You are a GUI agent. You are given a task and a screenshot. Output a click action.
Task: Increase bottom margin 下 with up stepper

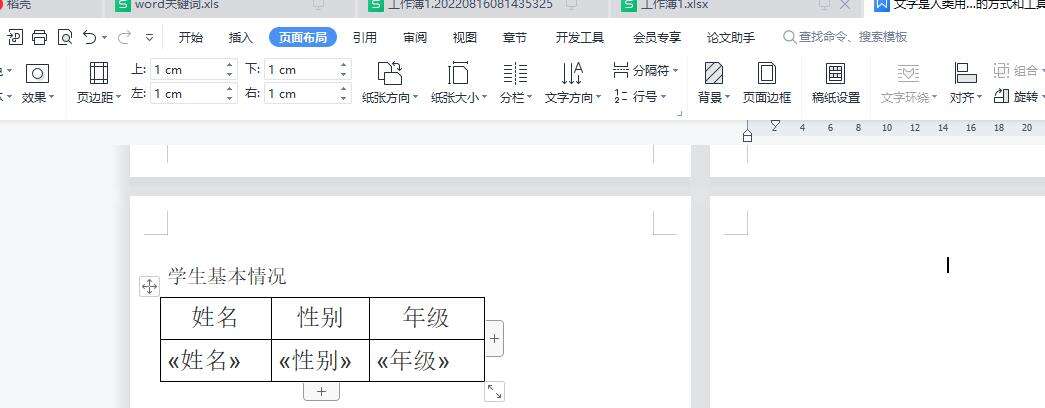click(344, 65)
